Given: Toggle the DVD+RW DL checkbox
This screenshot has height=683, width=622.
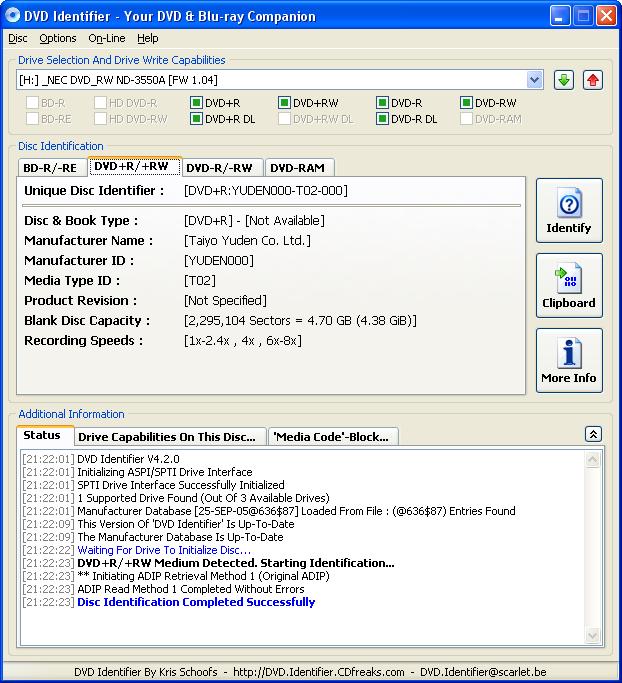Looking at the screenshot, I should (284, 118).
